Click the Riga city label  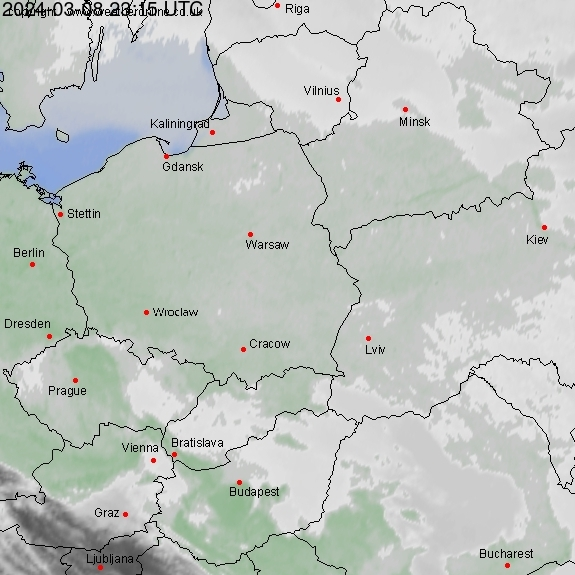(297, 9)
